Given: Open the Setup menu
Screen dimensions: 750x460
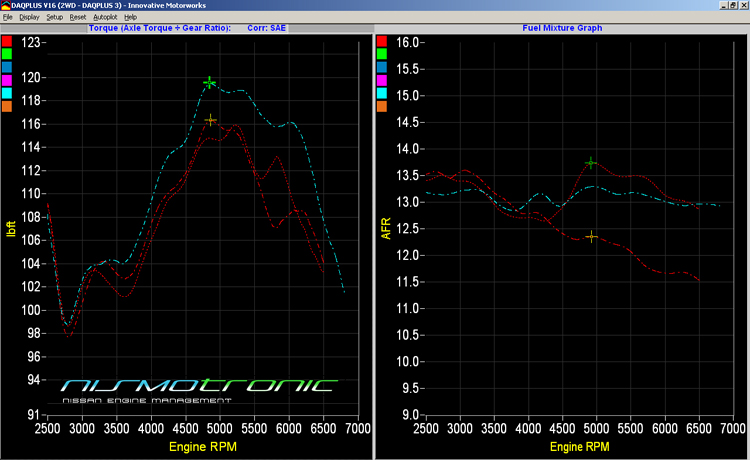Looking at the screenshot, I should pos(54,18).
